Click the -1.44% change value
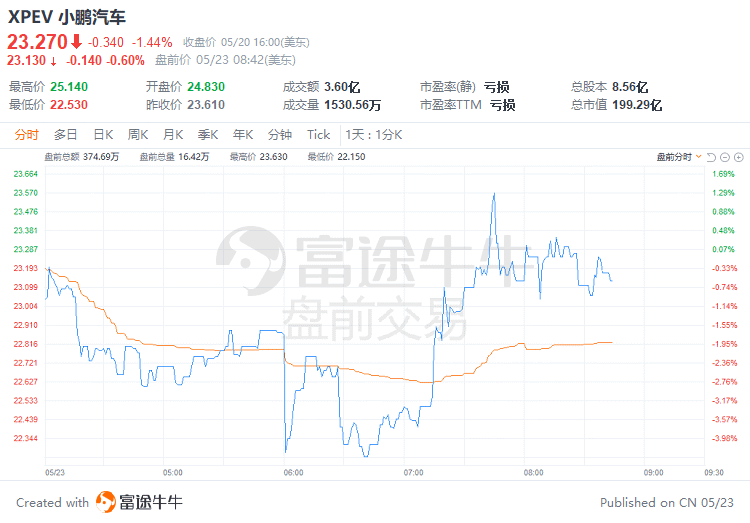Image resolution: width=750 pixels, height=523 pixels. pyautogui.click(x=152, y=43)
